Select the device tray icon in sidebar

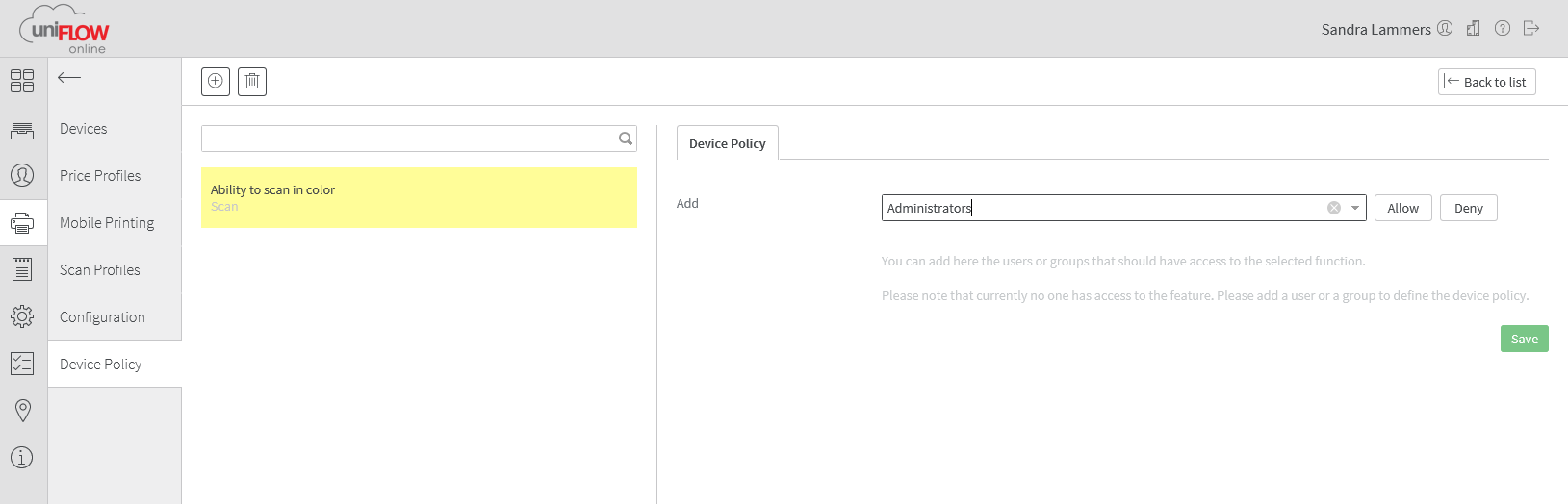point(22,129)
